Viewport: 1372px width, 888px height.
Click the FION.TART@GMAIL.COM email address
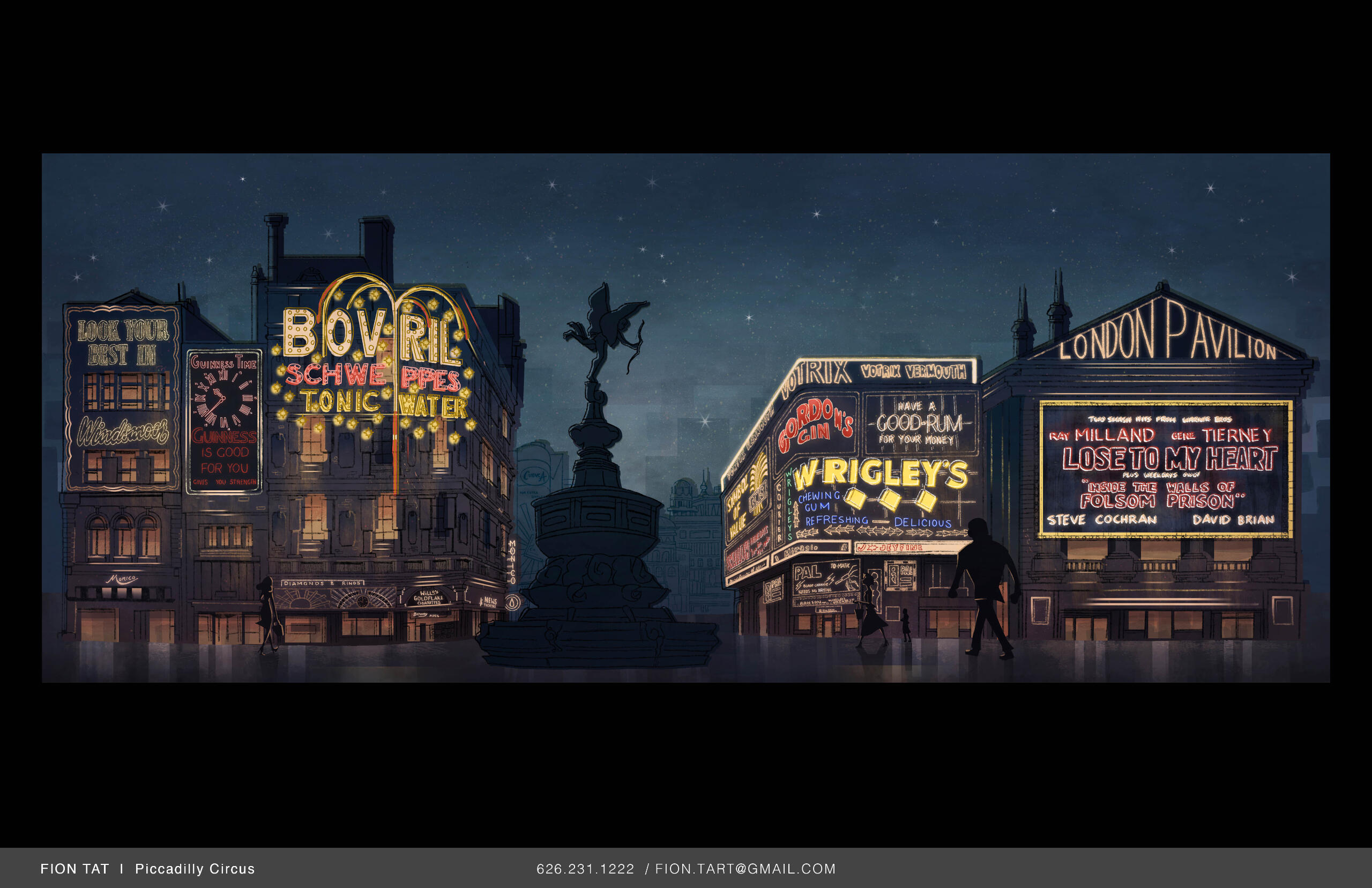745,868
